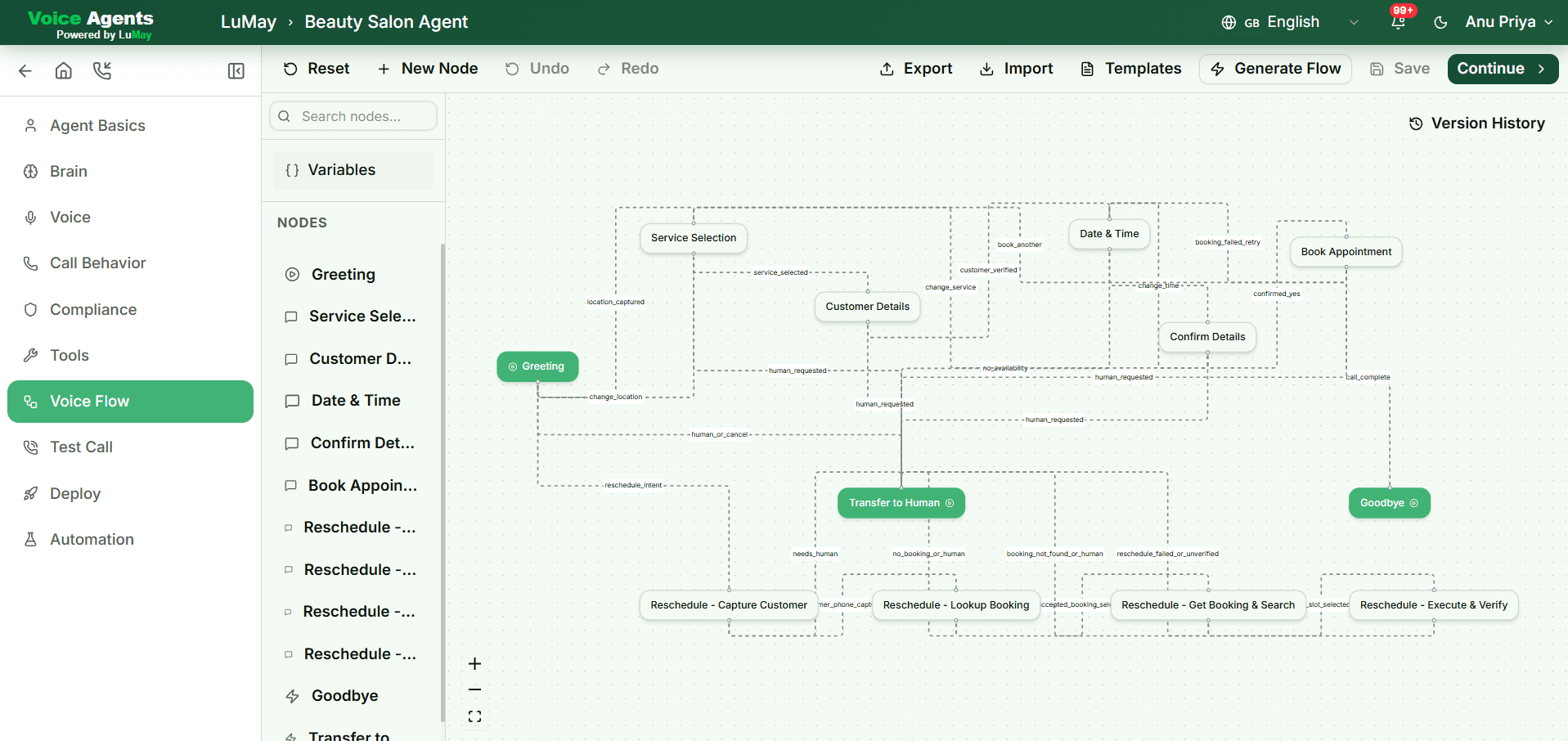Click Redo in the toolbar
Viewport: 1568px width, 741px height.
(x=628, y=69)
